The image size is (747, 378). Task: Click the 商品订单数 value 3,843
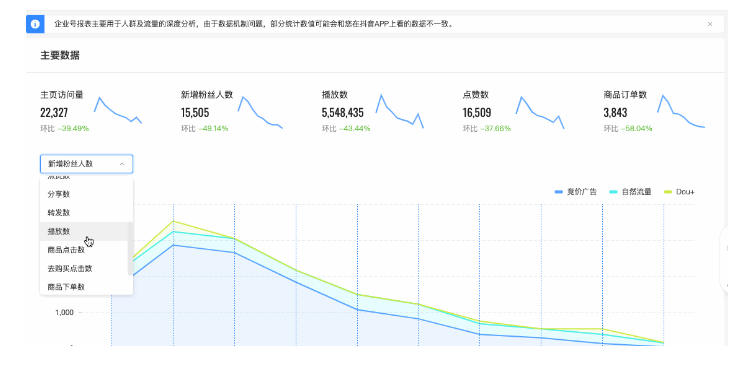click(x=615, y=112)
